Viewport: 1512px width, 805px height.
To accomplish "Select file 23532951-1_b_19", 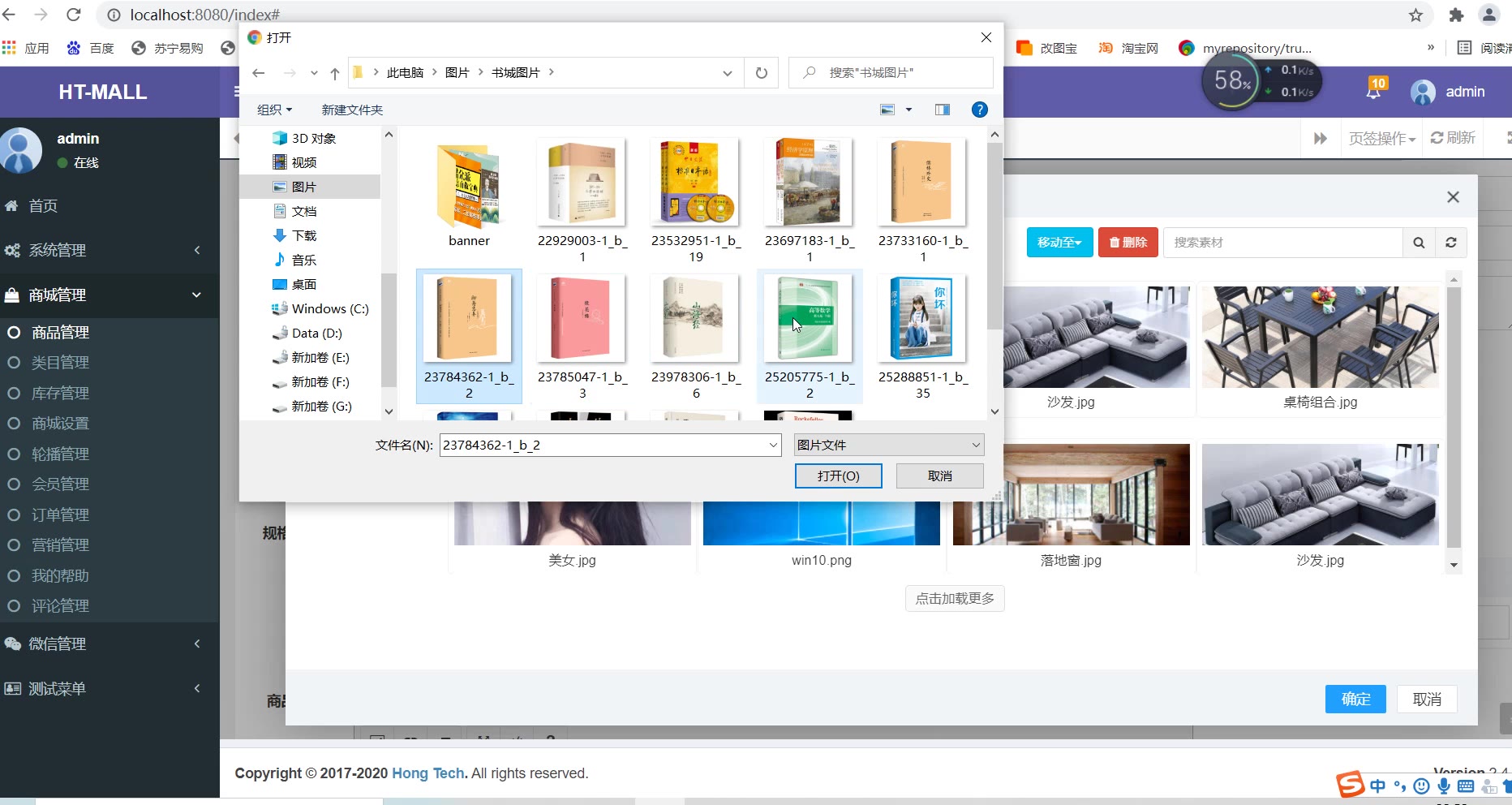I will (x=696, y=200).
